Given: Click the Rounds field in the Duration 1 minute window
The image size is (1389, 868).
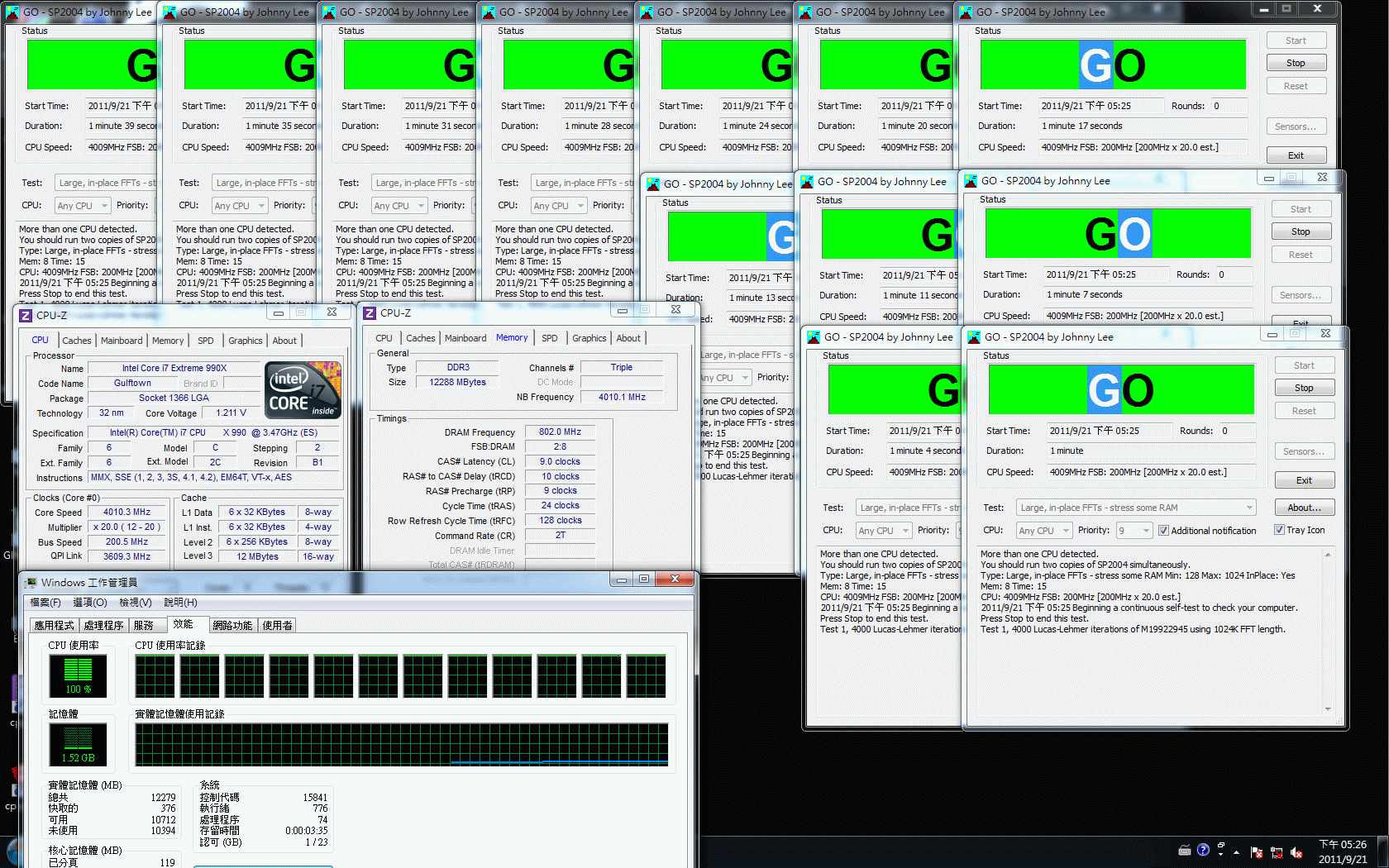Looking at the screenshot, I should (x=1238, y=431).
